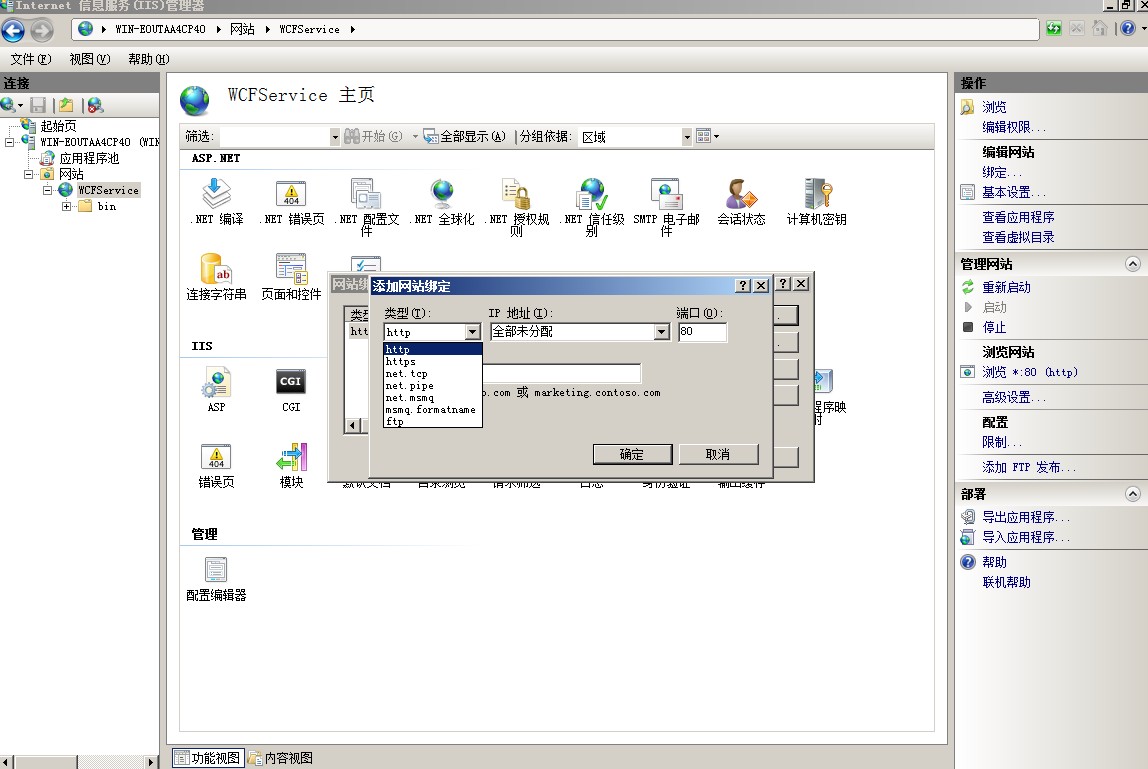The image size is (1148, 769).
Task: Select the 应用程序池 tree item
Action: [x=89, y=158]
